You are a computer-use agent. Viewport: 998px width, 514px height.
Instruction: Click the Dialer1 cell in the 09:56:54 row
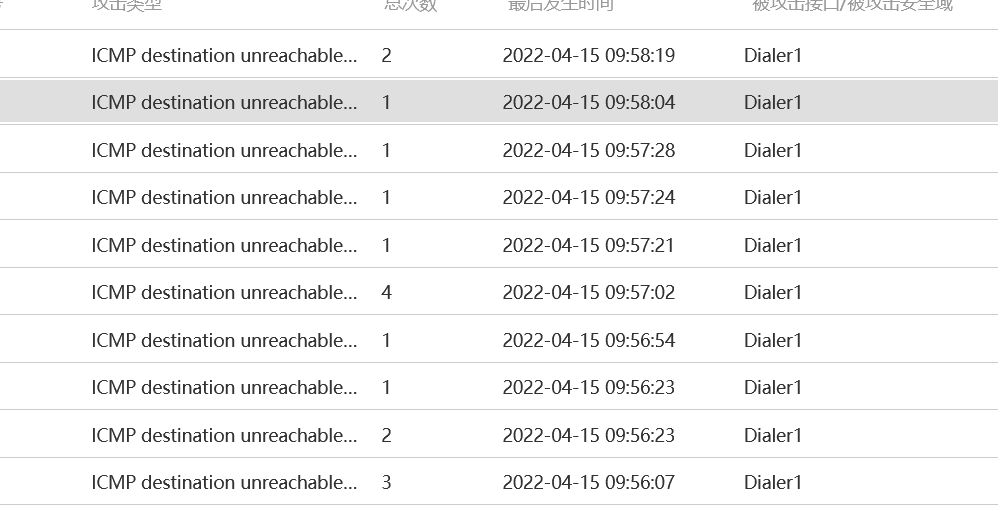(773, 340)
